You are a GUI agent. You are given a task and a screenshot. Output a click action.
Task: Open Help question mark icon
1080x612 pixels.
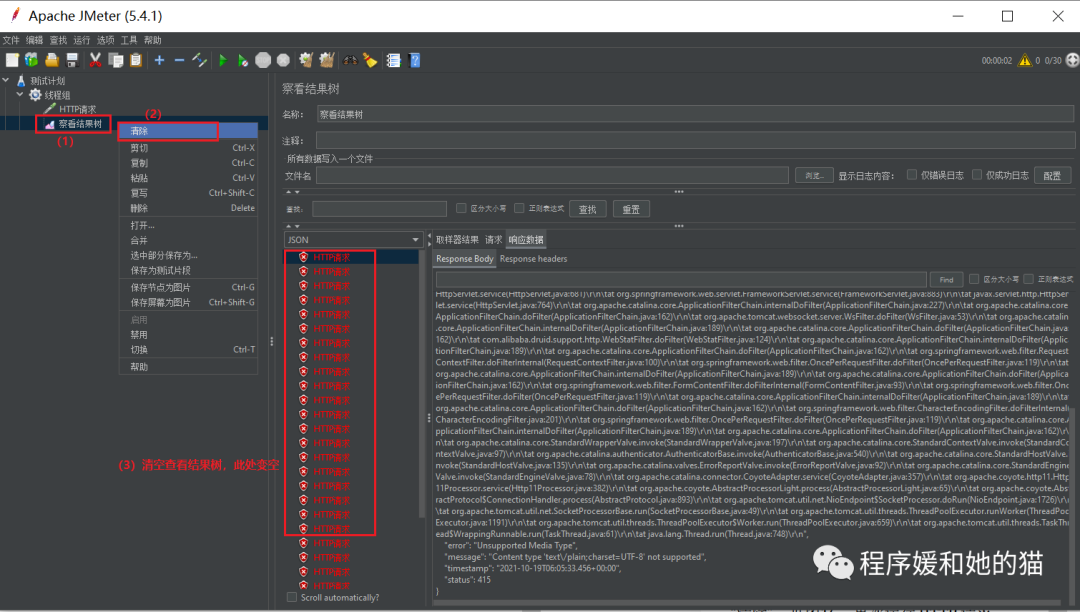click(415, 61)
